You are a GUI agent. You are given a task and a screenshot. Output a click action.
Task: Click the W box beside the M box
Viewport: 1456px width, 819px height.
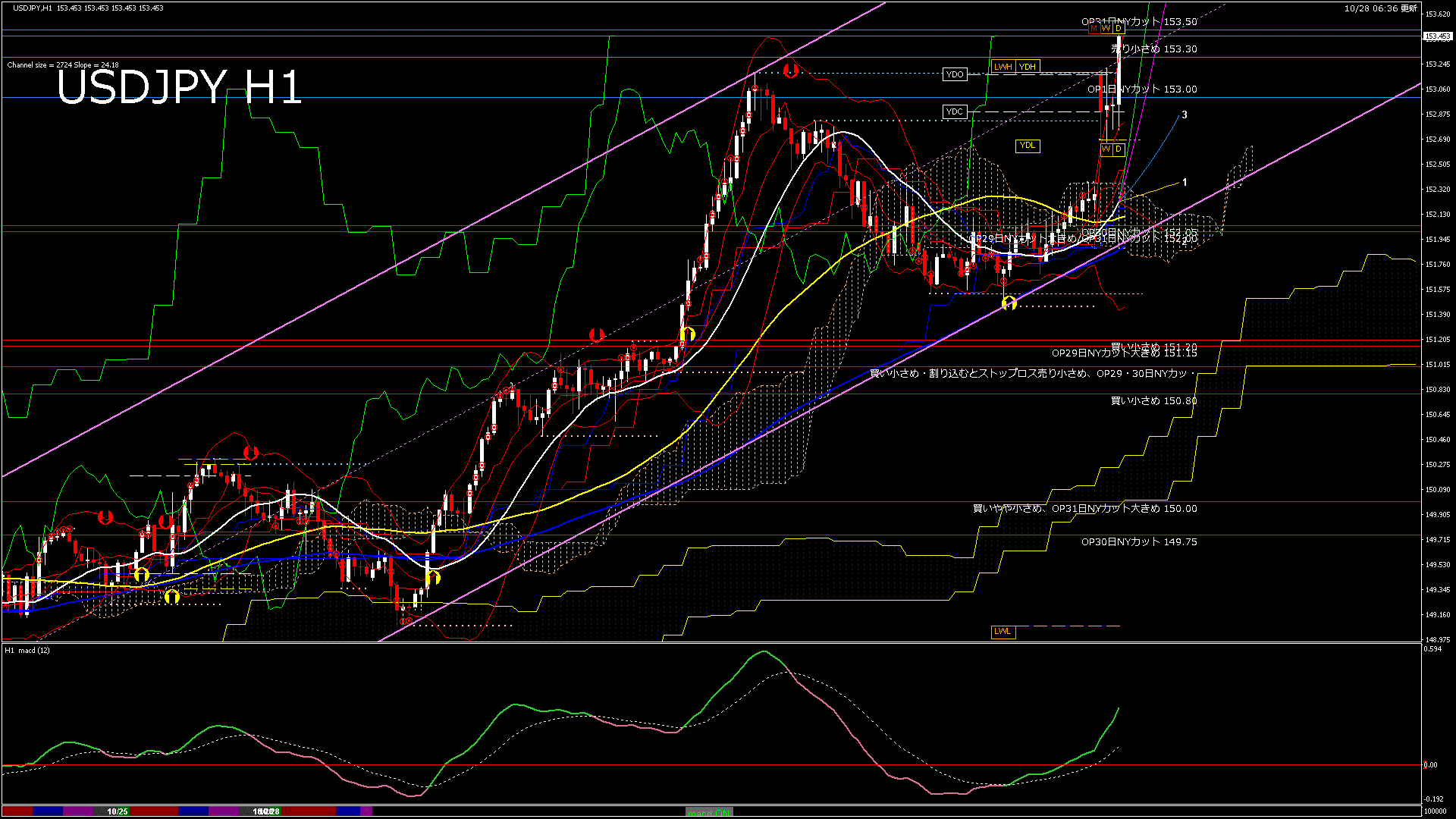click(1106, 28)
